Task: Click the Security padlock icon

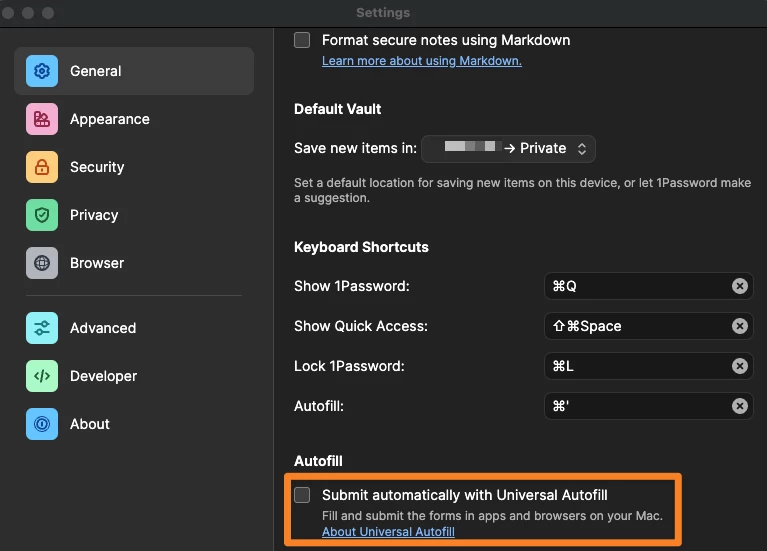Action: pos(42,167)
